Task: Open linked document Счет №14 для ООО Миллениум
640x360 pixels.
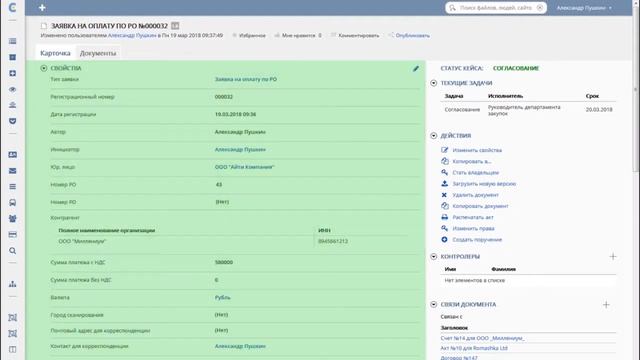Action: pos(482,338)
